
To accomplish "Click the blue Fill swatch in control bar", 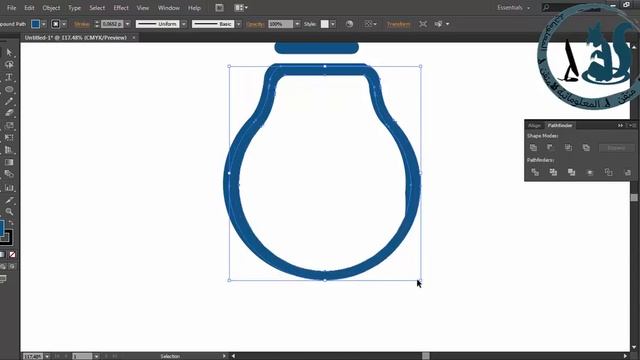I will tap(36, 24).
